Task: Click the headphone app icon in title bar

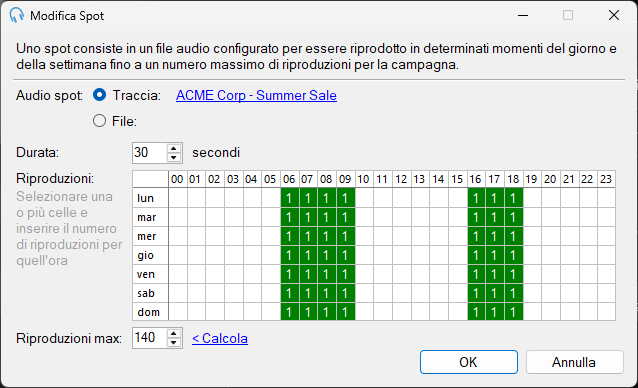Action: click(17, 15)
